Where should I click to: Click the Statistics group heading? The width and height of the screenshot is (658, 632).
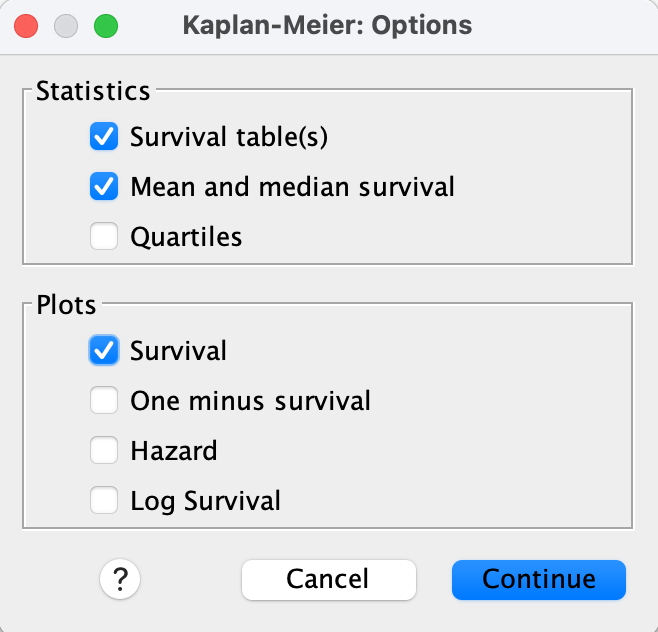(x=93, y=91)
